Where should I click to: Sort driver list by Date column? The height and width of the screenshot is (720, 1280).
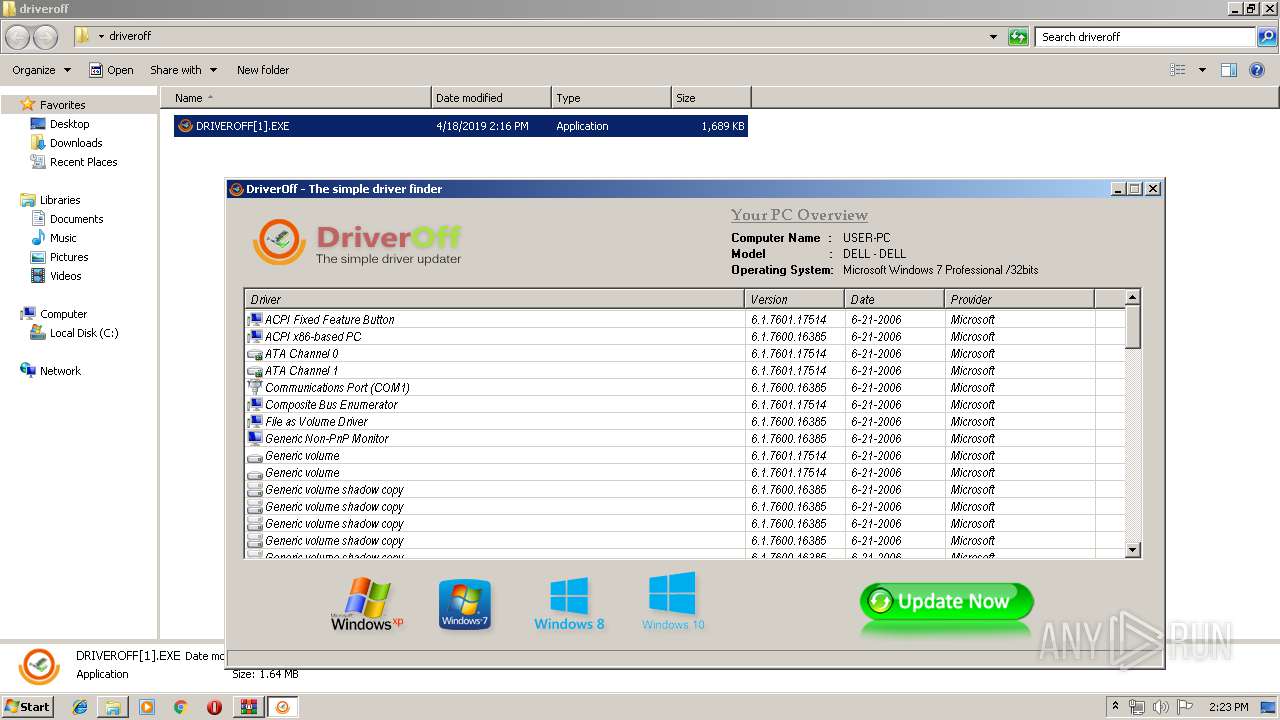pos(894,299)
